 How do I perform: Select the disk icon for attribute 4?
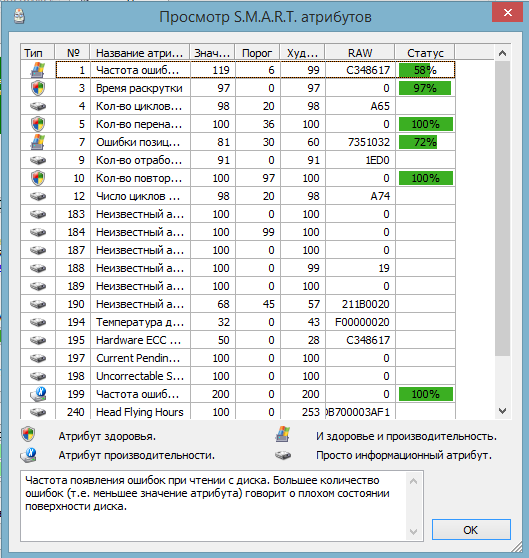pyautogui.click(x=38, y=106)
